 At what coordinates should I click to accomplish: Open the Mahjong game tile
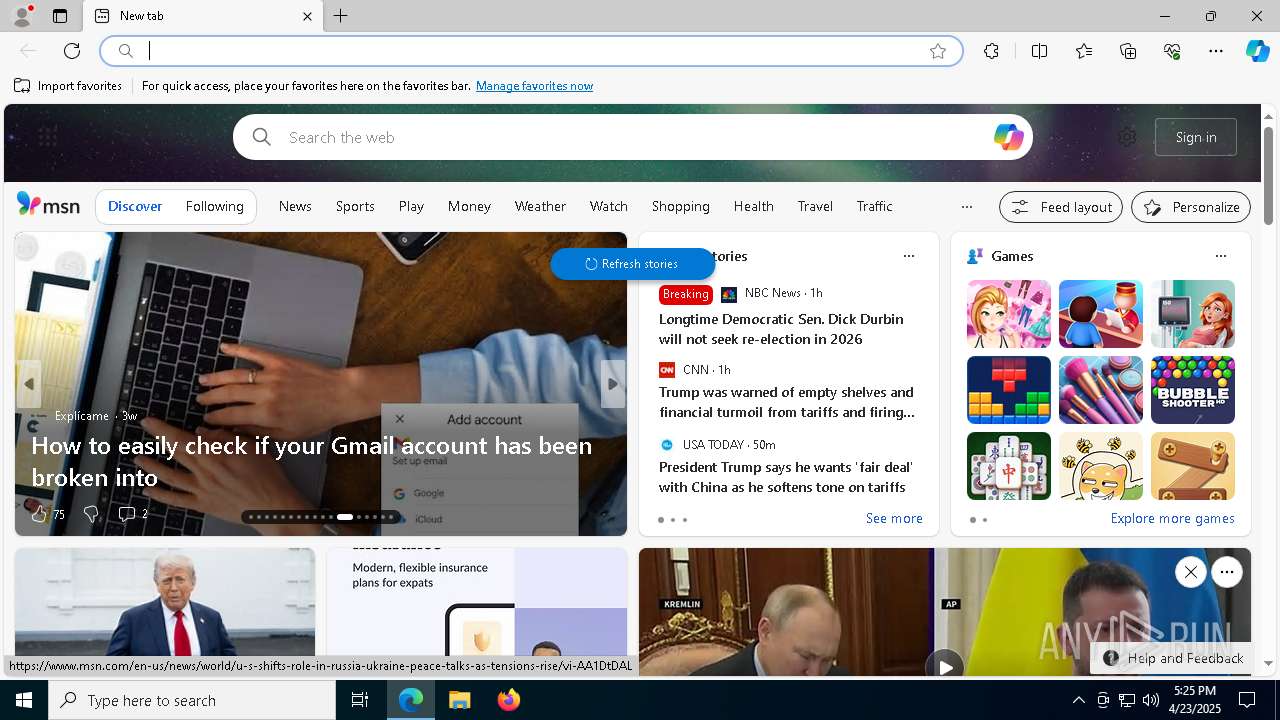click(x=1009, y=466)
